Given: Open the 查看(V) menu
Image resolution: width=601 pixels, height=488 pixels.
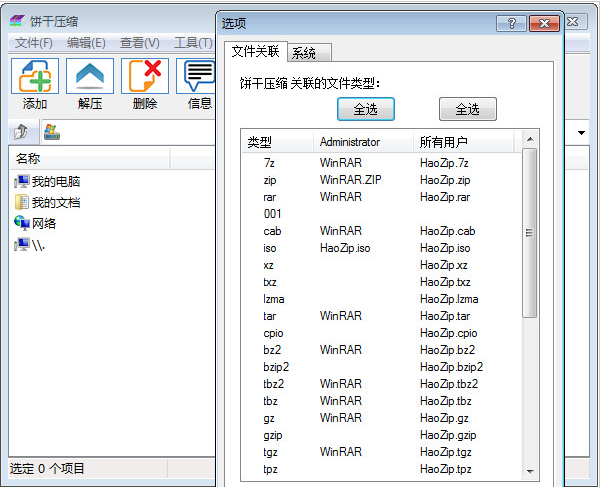Looking at the screenshot, I should (139, 42).
